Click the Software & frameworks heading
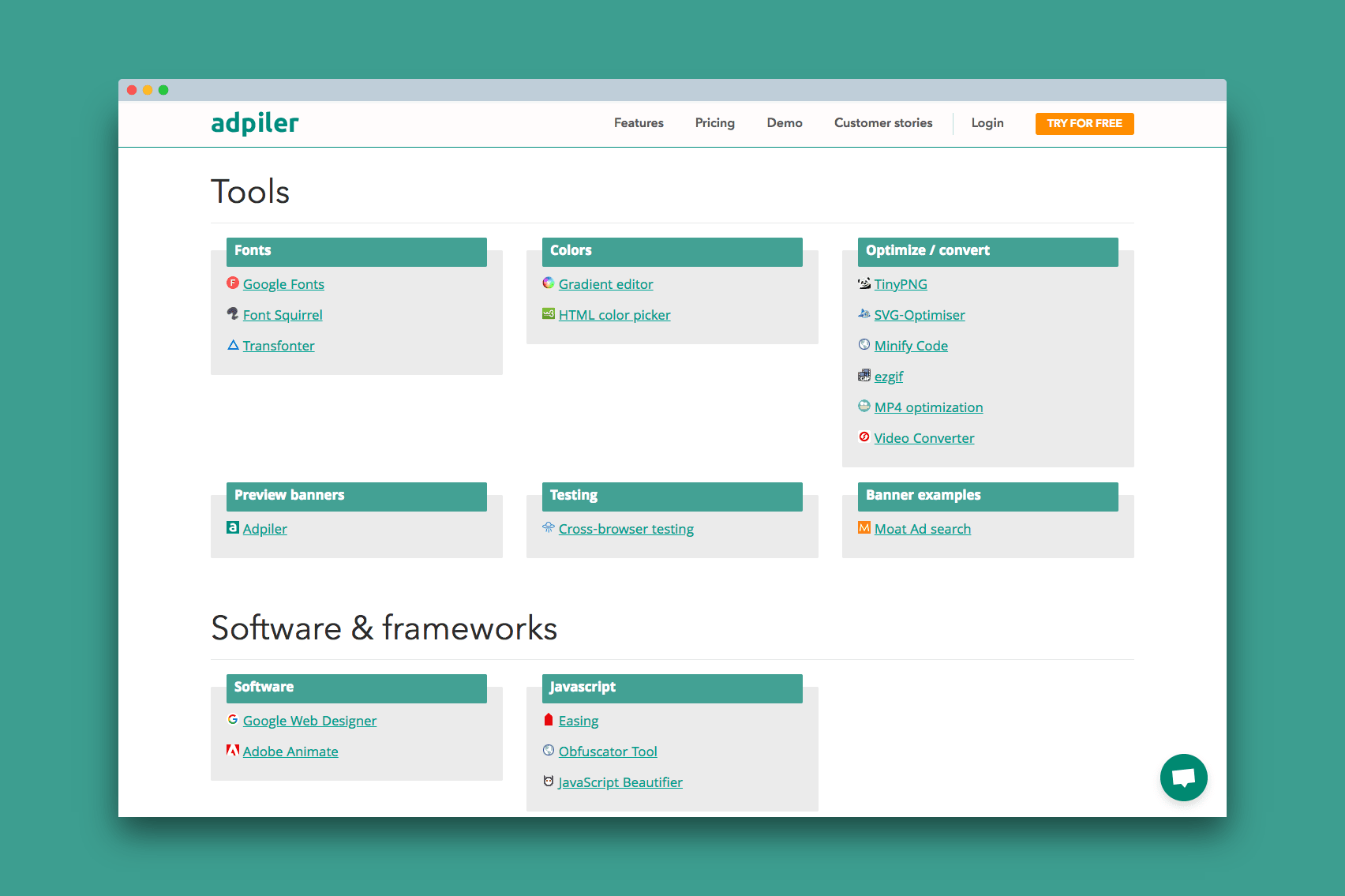 point(384,628)
